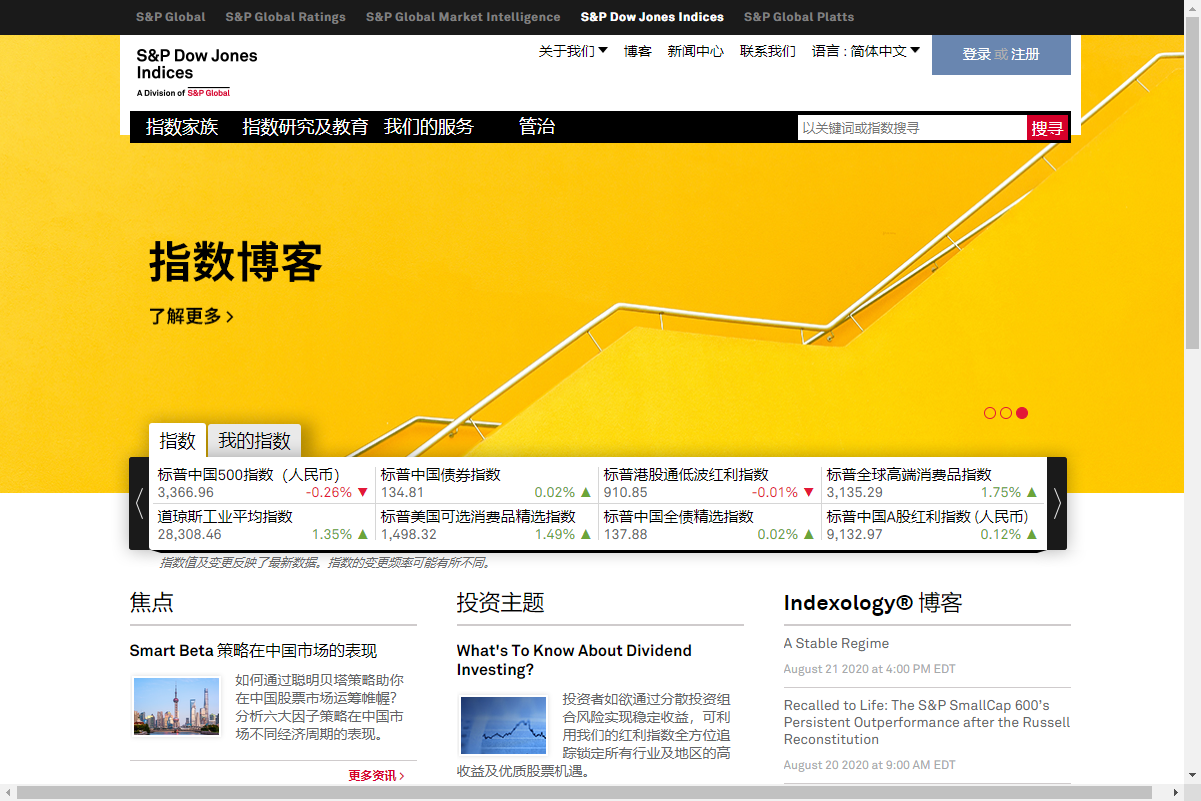Click the stock chart thumbnail image
The image size is (1201, 801).
tap(503, 725)
